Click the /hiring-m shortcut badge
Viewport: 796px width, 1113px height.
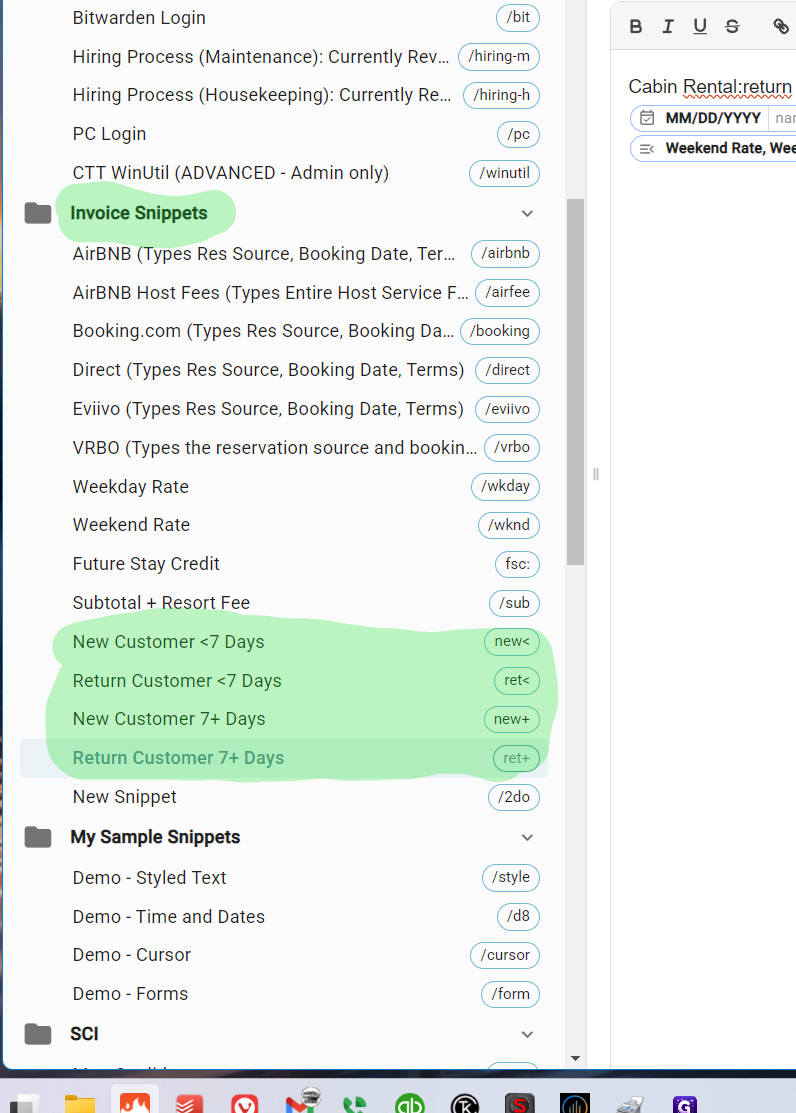[x=499, y=57]
